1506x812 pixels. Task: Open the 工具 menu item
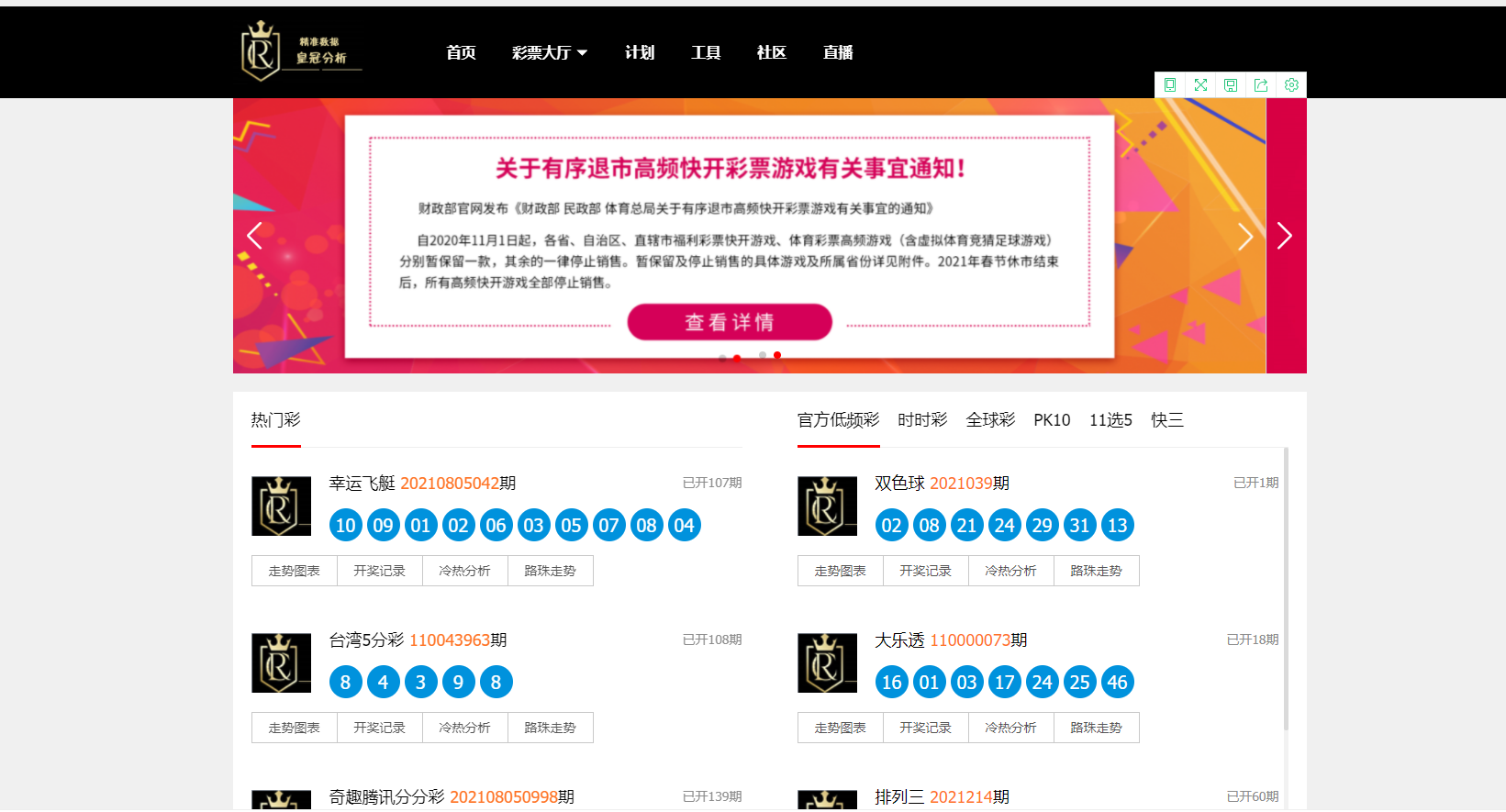pos(706,52)
